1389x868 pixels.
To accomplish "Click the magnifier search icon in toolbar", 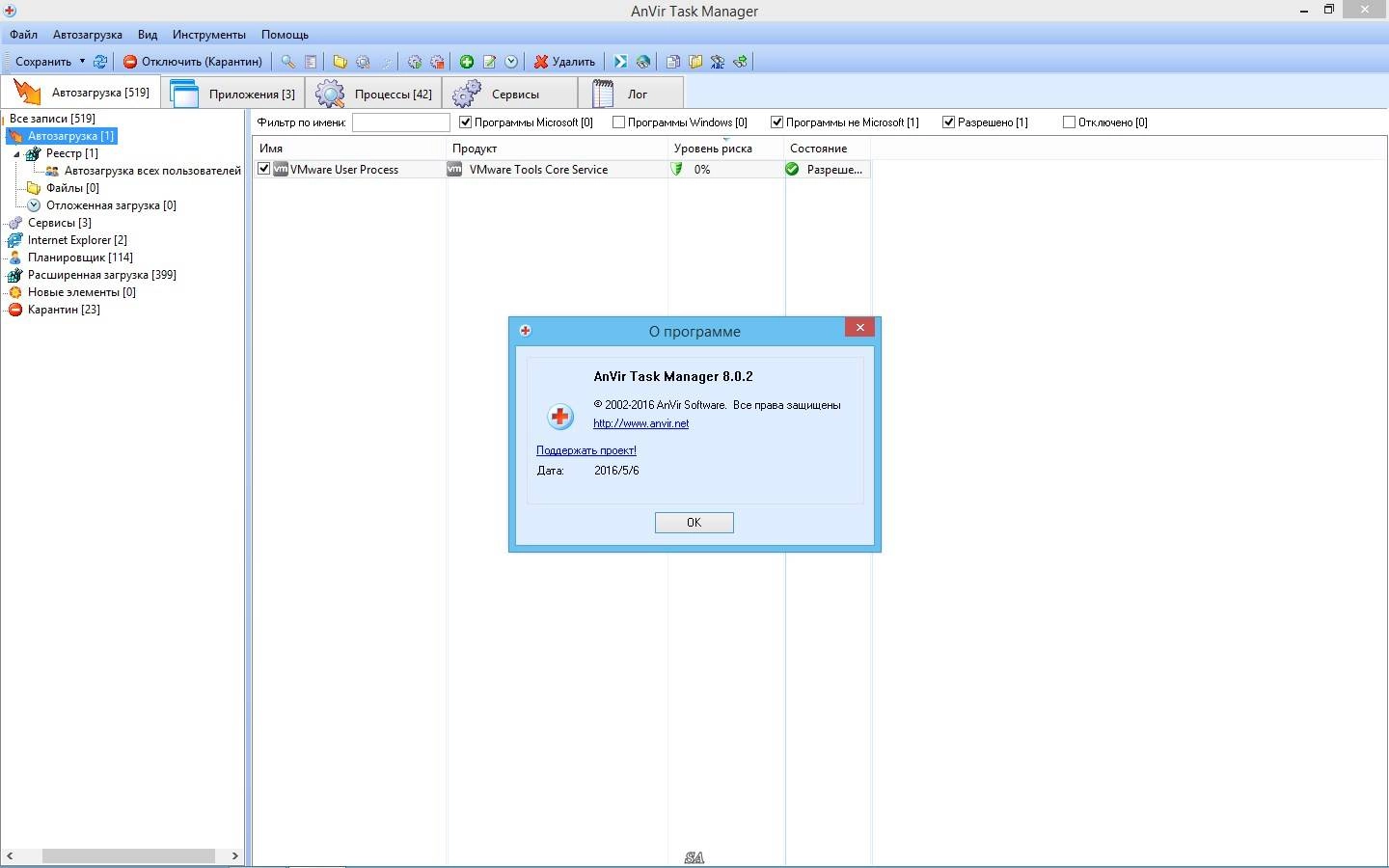I will pyautogui.click(x=287, y=62).
